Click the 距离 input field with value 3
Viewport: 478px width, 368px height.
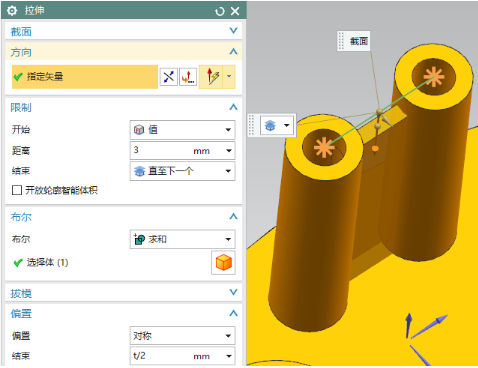click(160, 150)
